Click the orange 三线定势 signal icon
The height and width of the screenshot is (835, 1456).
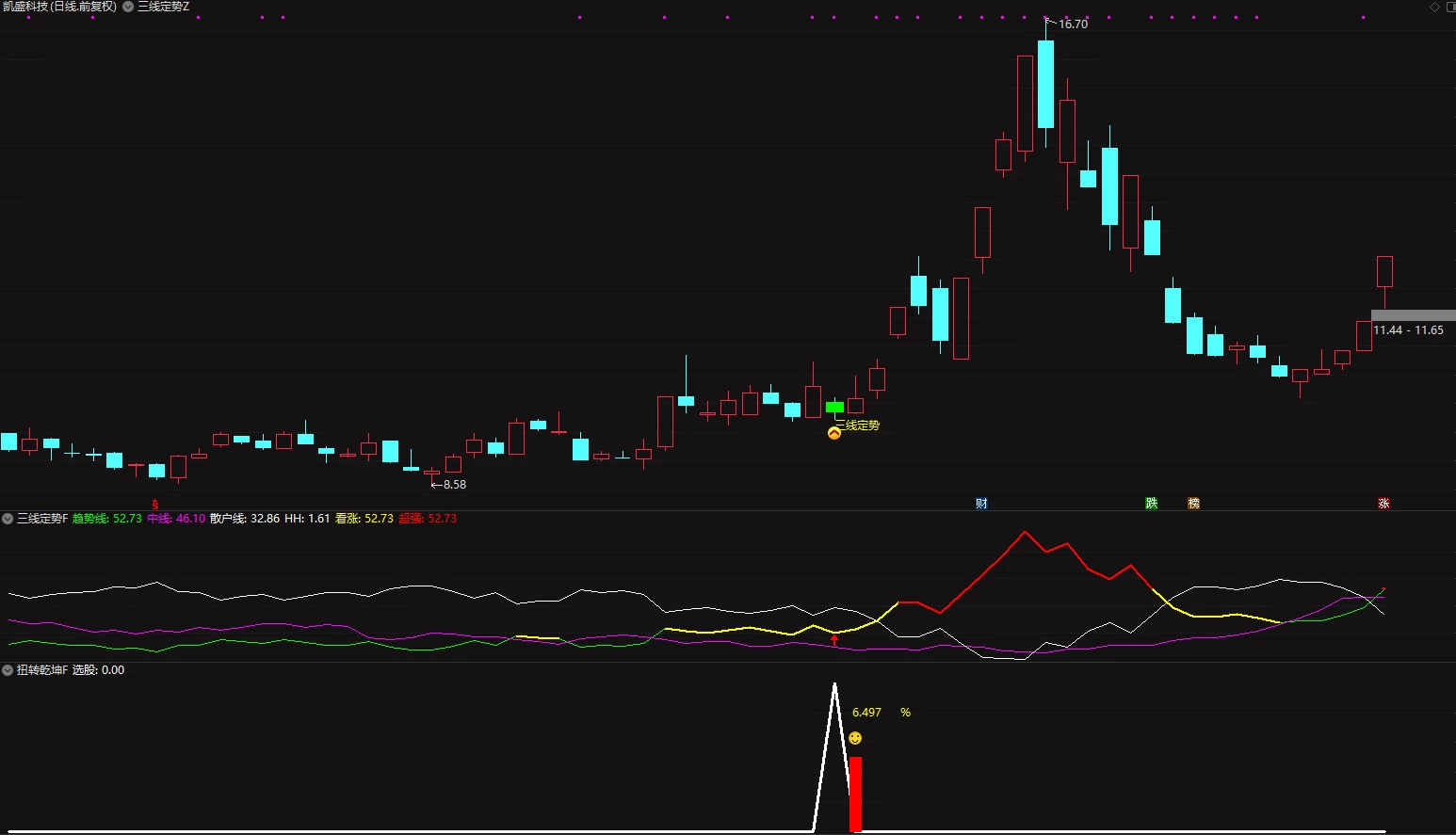(834, 433)
